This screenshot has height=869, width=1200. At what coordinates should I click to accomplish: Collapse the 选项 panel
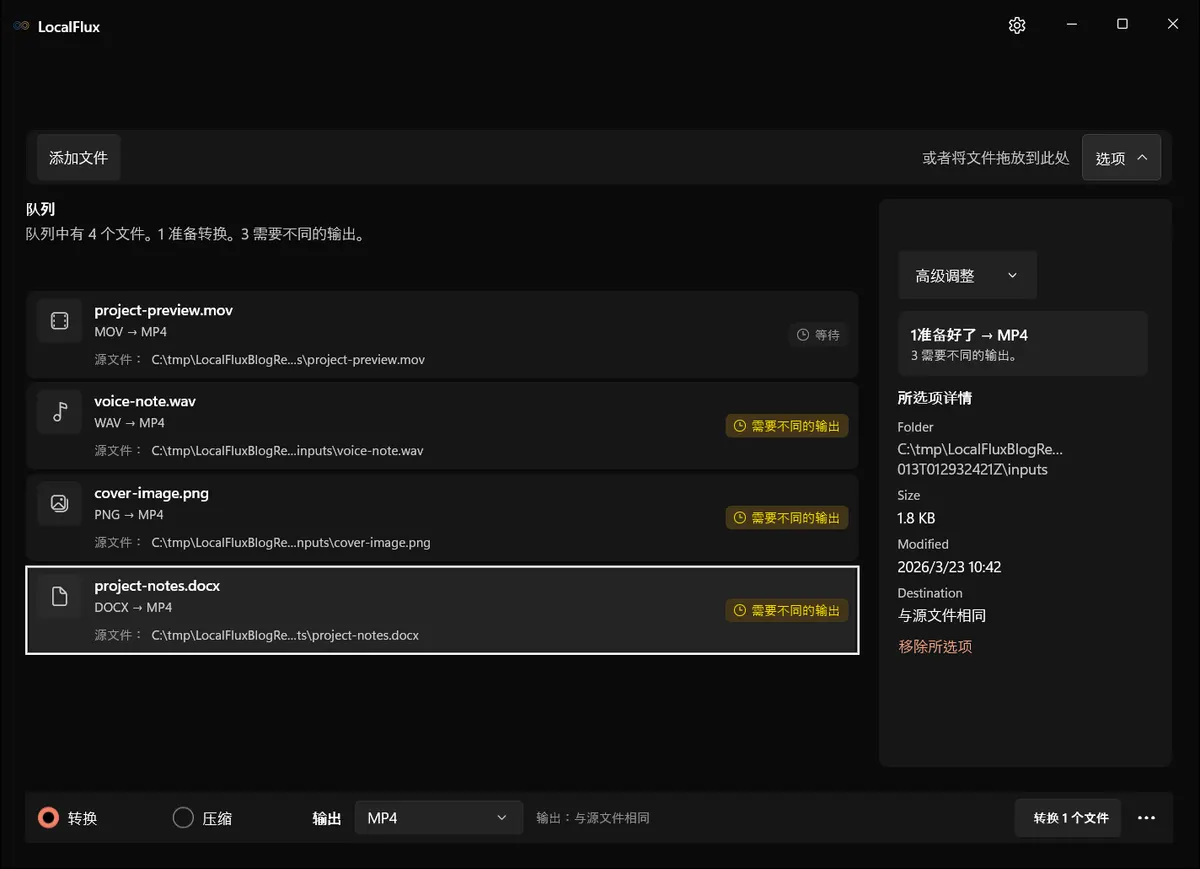tap(1121, 158)
